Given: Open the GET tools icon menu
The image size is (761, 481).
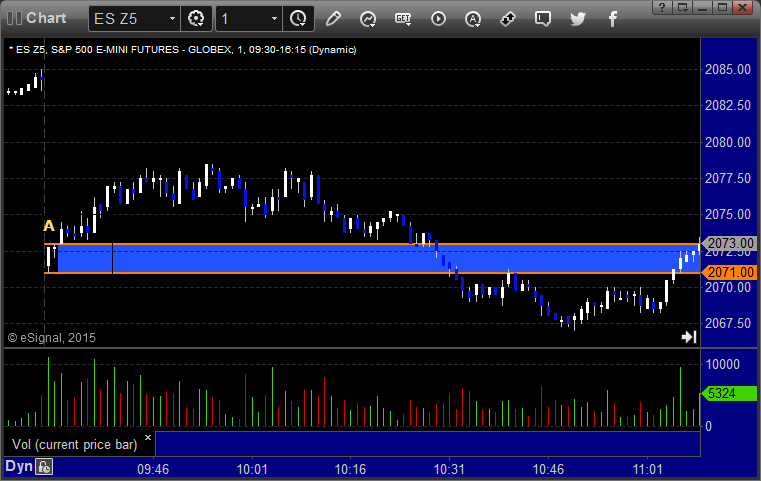Looking at the screenshot, I should [403, 19].
